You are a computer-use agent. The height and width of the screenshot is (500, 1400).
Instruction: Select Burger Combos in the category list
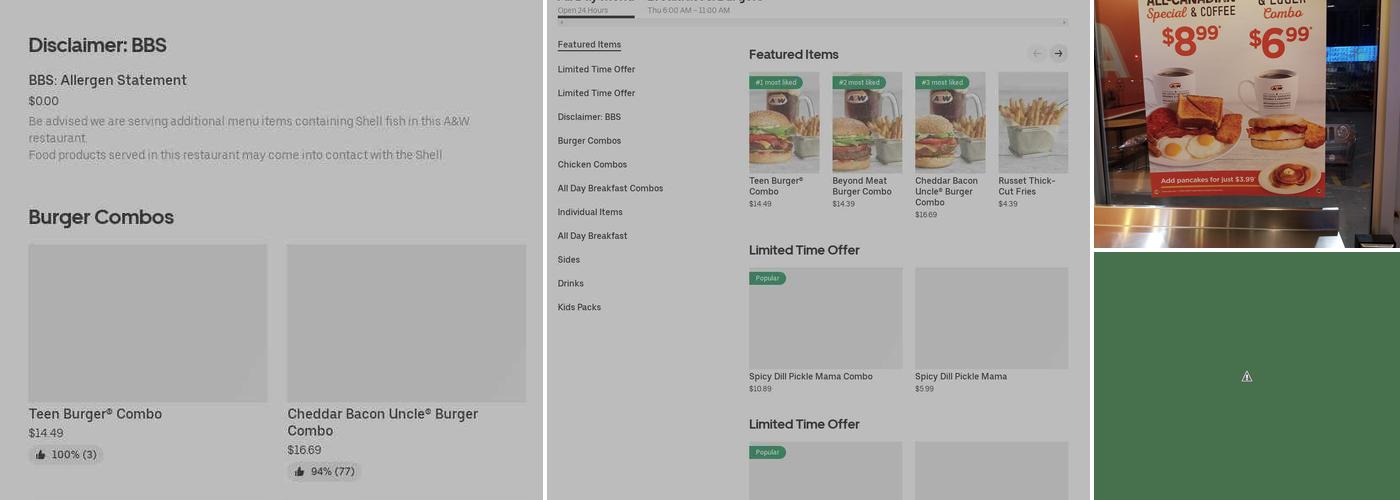pos(589,141)
